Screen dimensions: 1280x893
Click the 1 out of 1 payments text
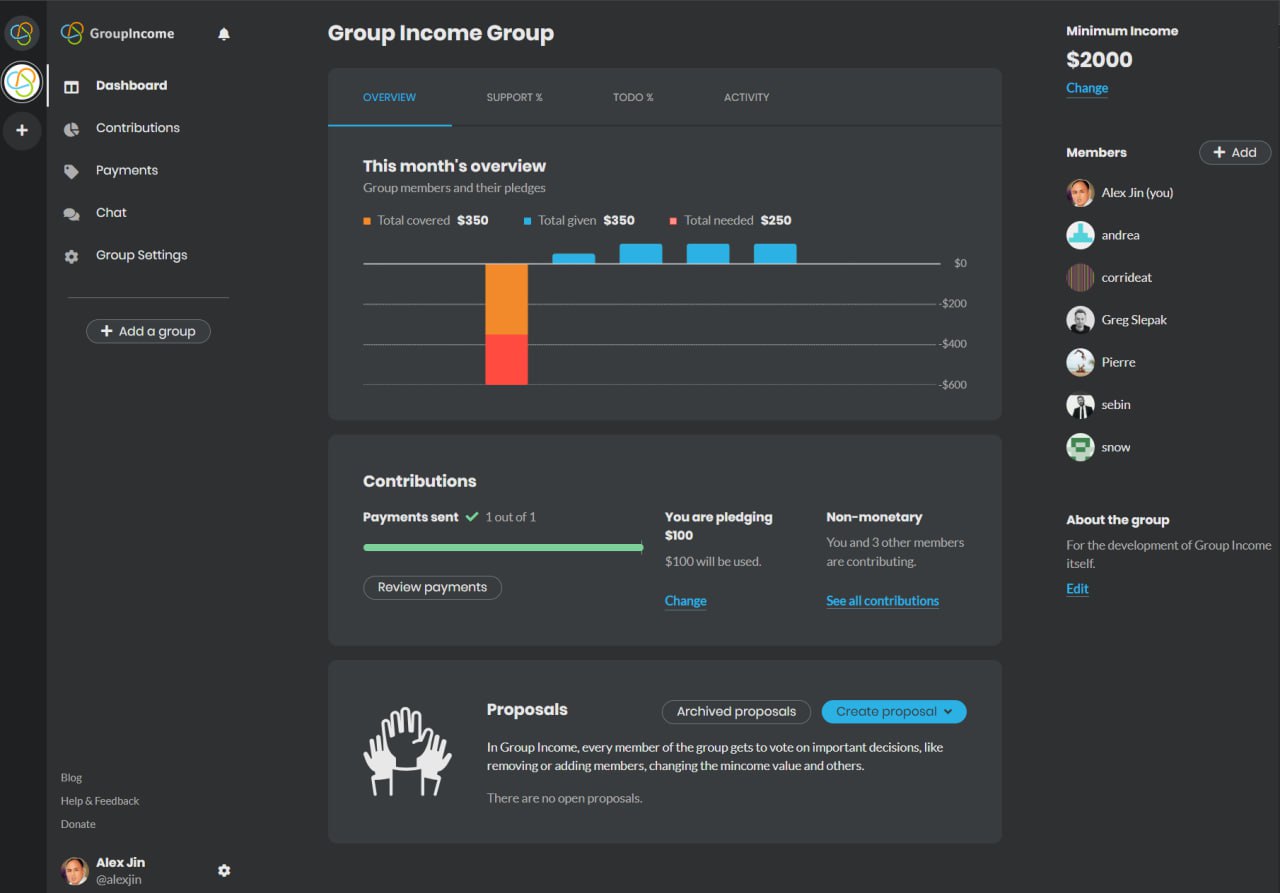tap(511, 517)
